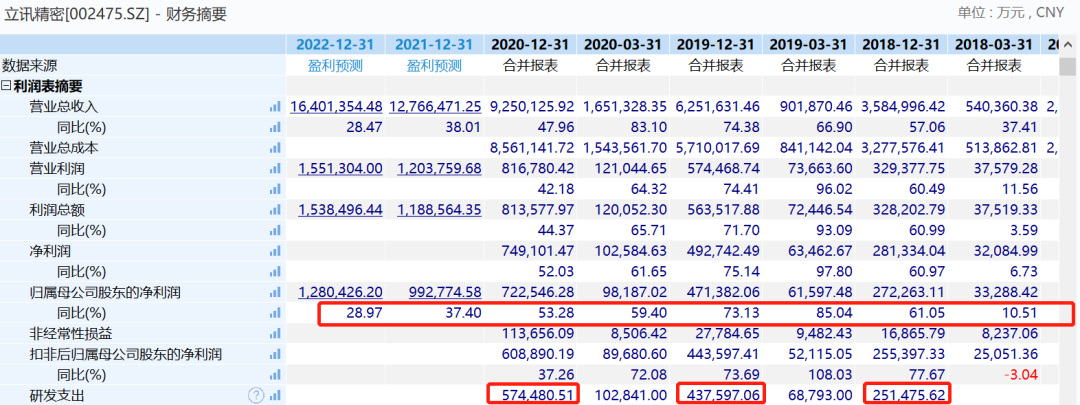Click the 营业总成本 row label

point(63,148)
